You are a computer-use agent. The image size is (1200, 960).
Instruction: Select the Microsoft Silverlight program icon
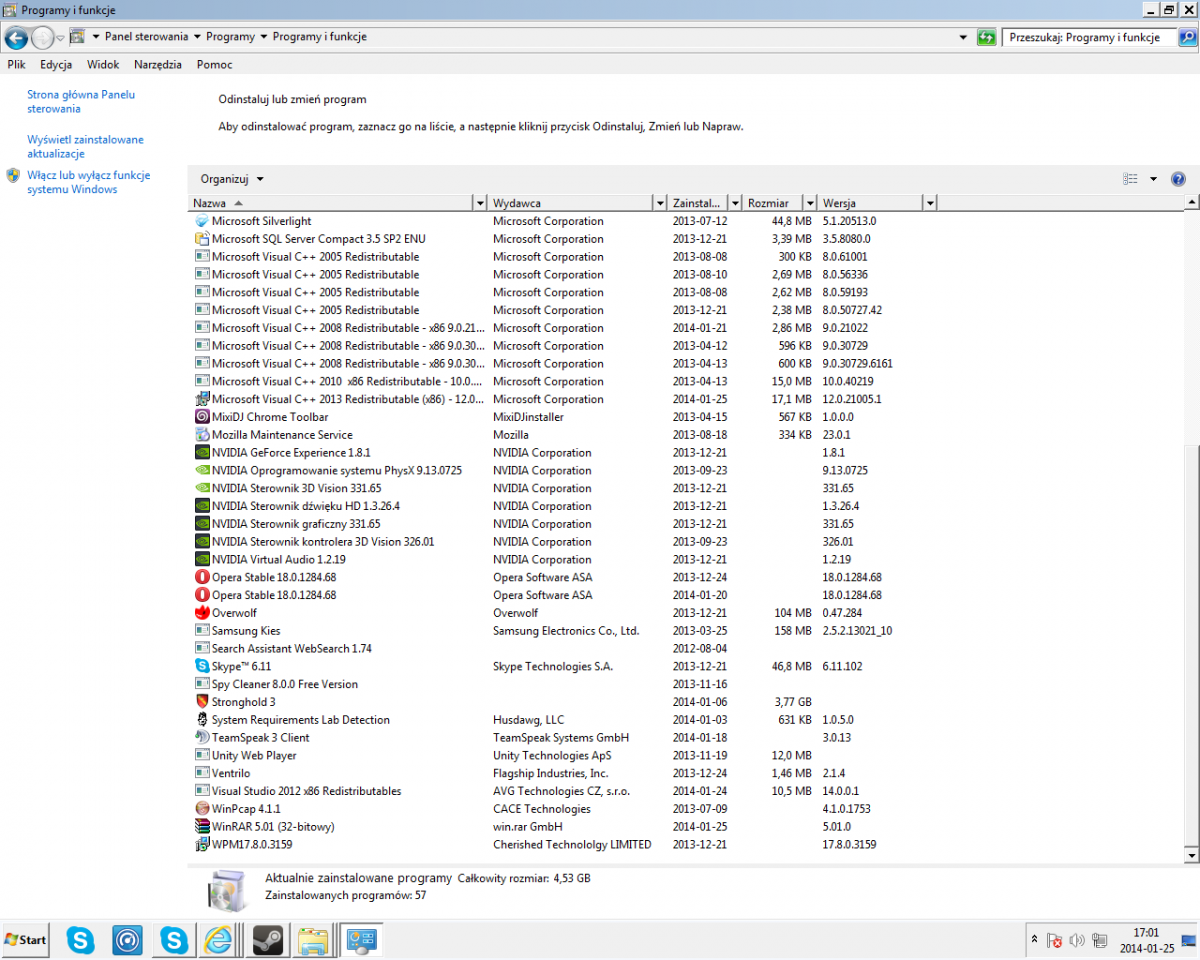pos(201,221)
